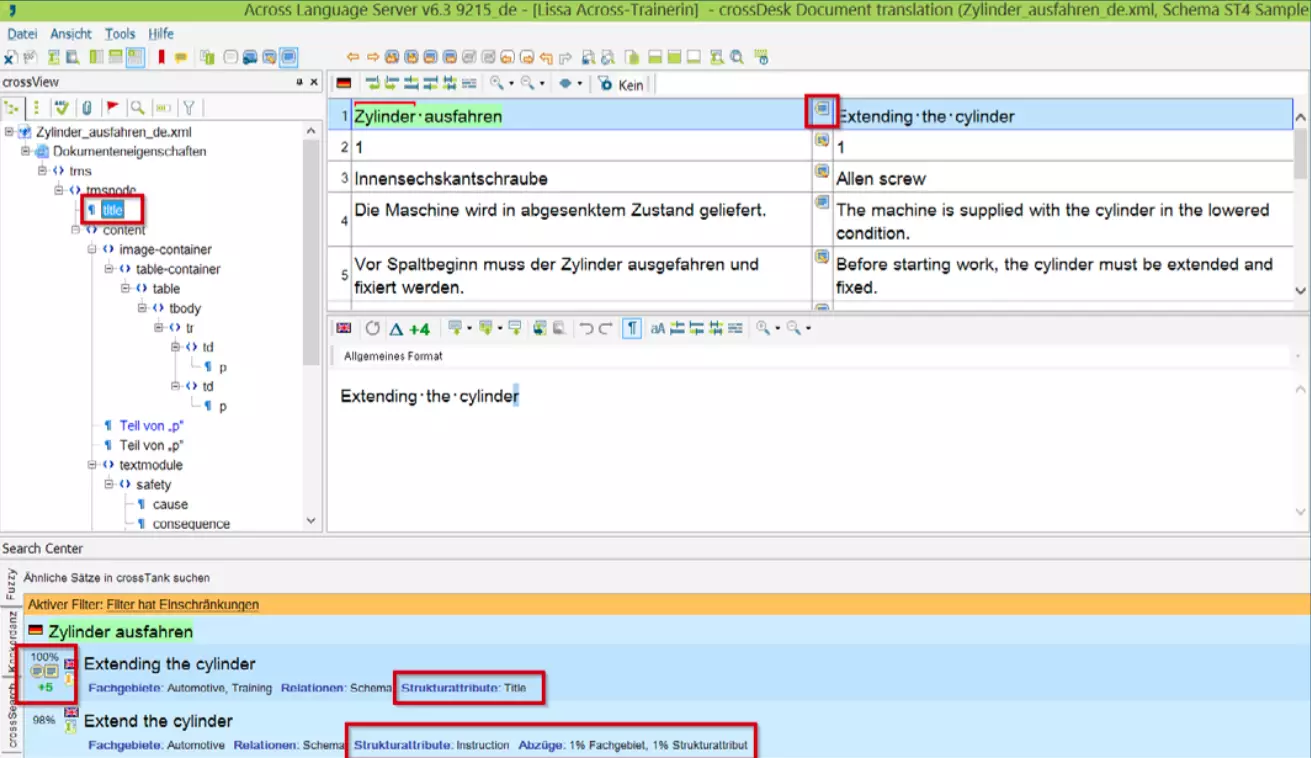Click the funnel filter icon in crossView

[x=188, y=108]
